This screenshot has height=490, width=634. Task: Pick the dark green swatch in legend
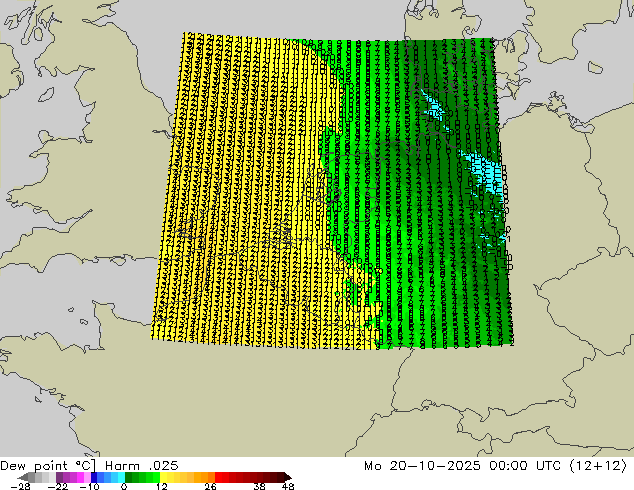128,477
